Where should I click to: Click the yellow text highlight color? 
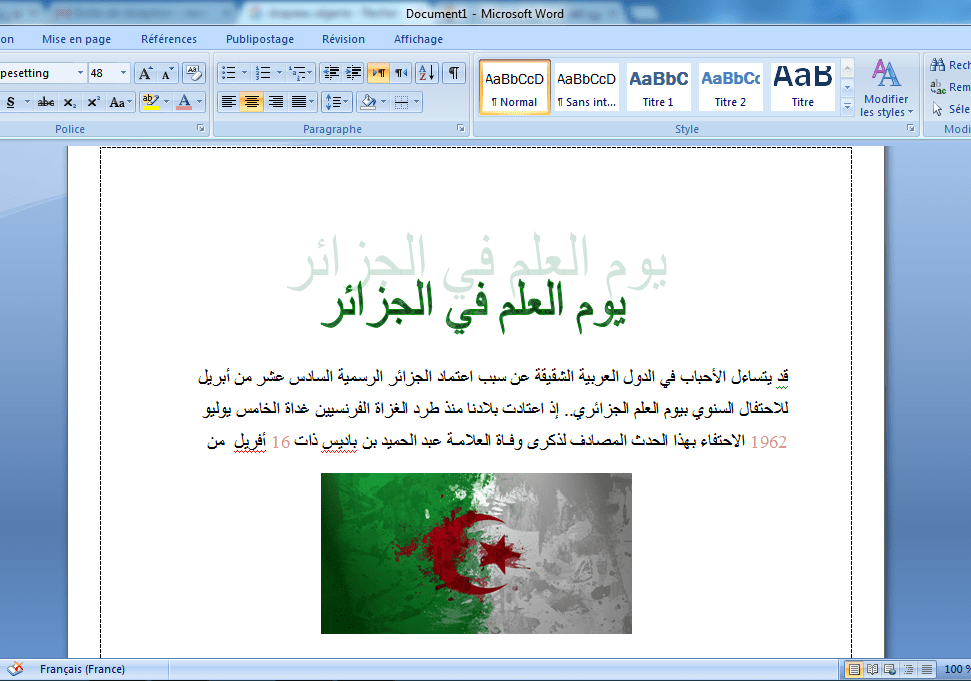[x=151, y=102]
